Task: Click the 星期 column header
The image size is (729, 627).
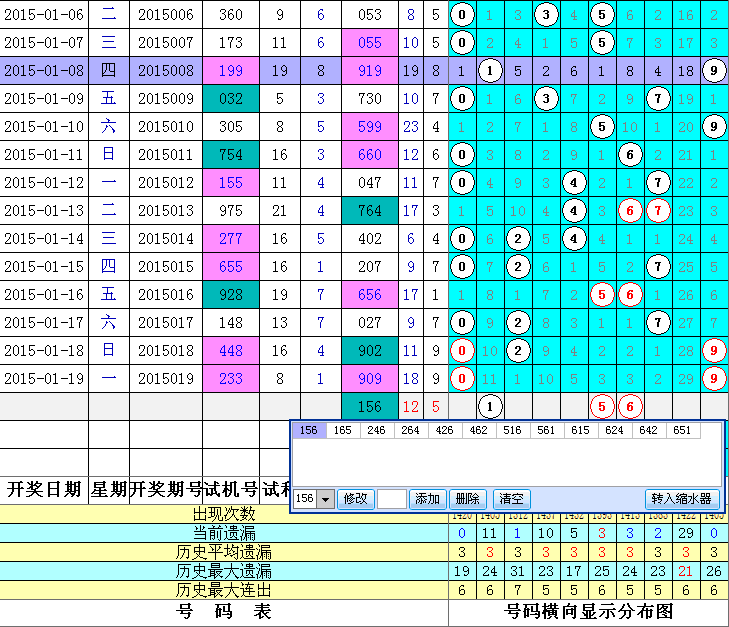Action: point(108,489)
